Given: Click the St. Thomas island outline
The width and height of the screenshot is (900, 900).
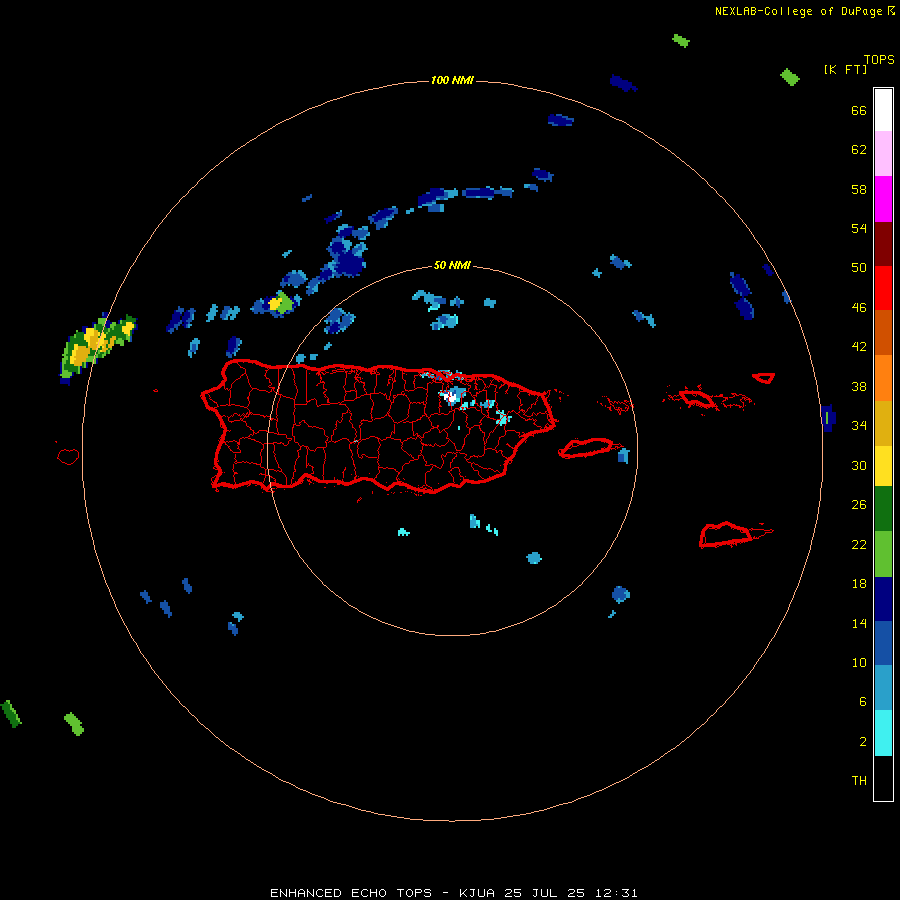Looking at the screenshot, I should click(697, 398).
